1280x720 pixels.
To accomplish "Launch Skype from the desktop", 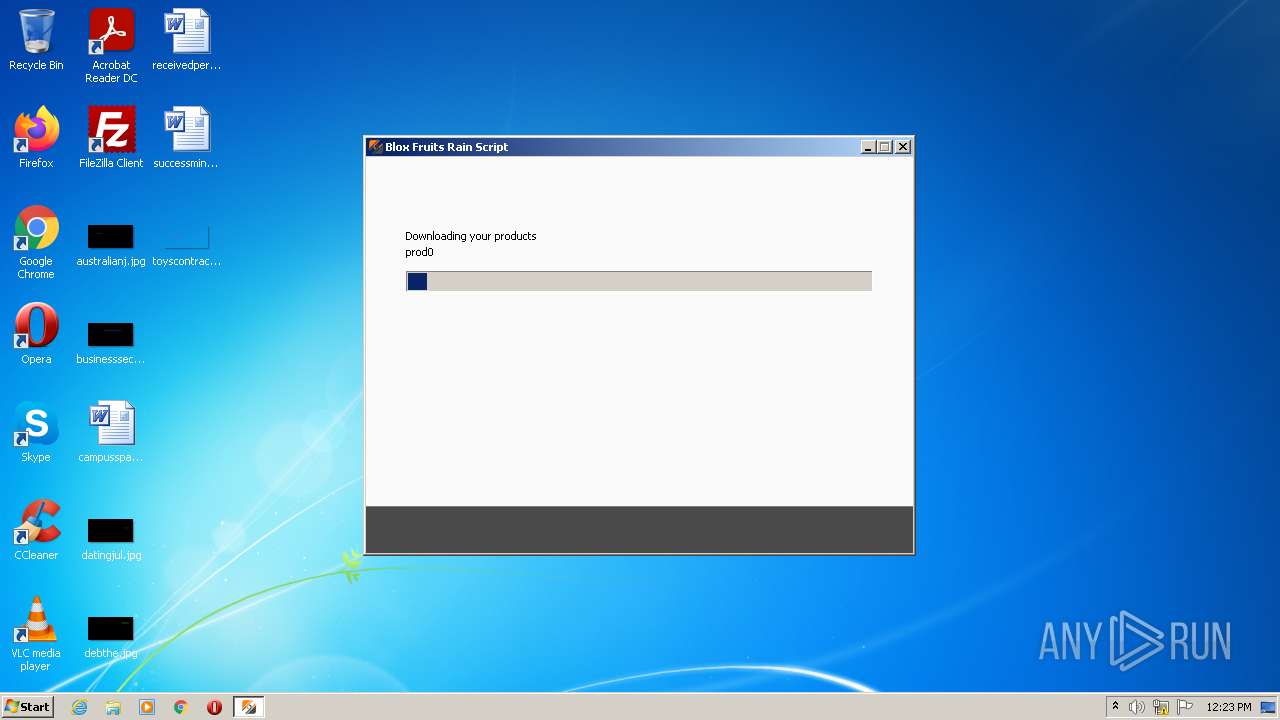I will 36,432.
